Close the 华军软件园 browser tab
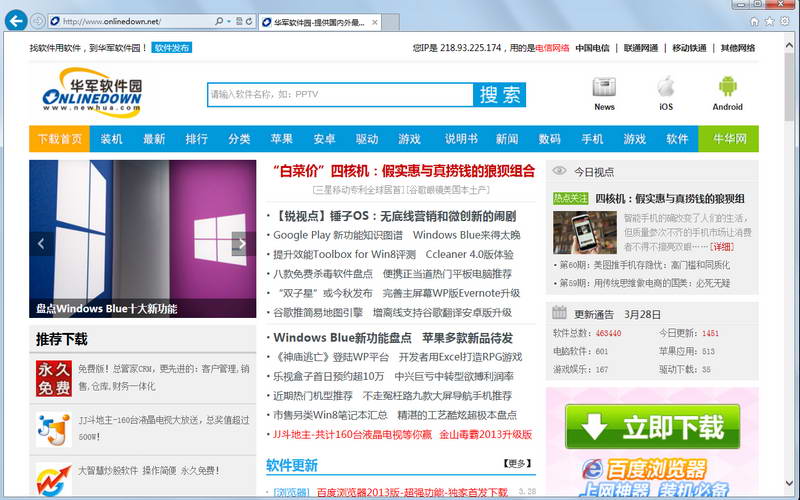800x500 pixels. [375, 22]
